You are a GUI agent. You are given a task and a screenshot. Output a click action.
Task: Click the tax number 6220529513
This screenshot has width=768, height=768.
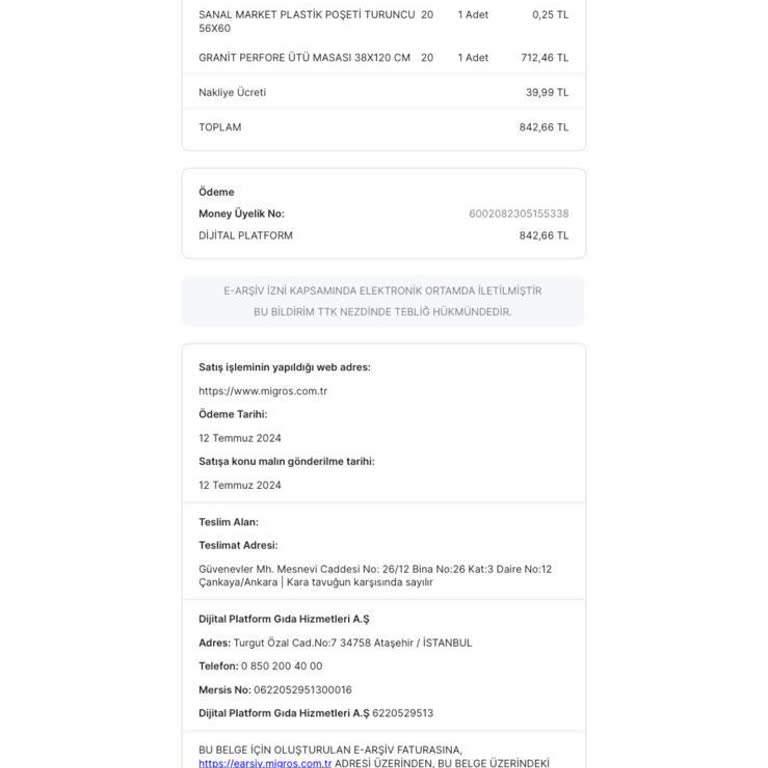click(x=403, y=713)
